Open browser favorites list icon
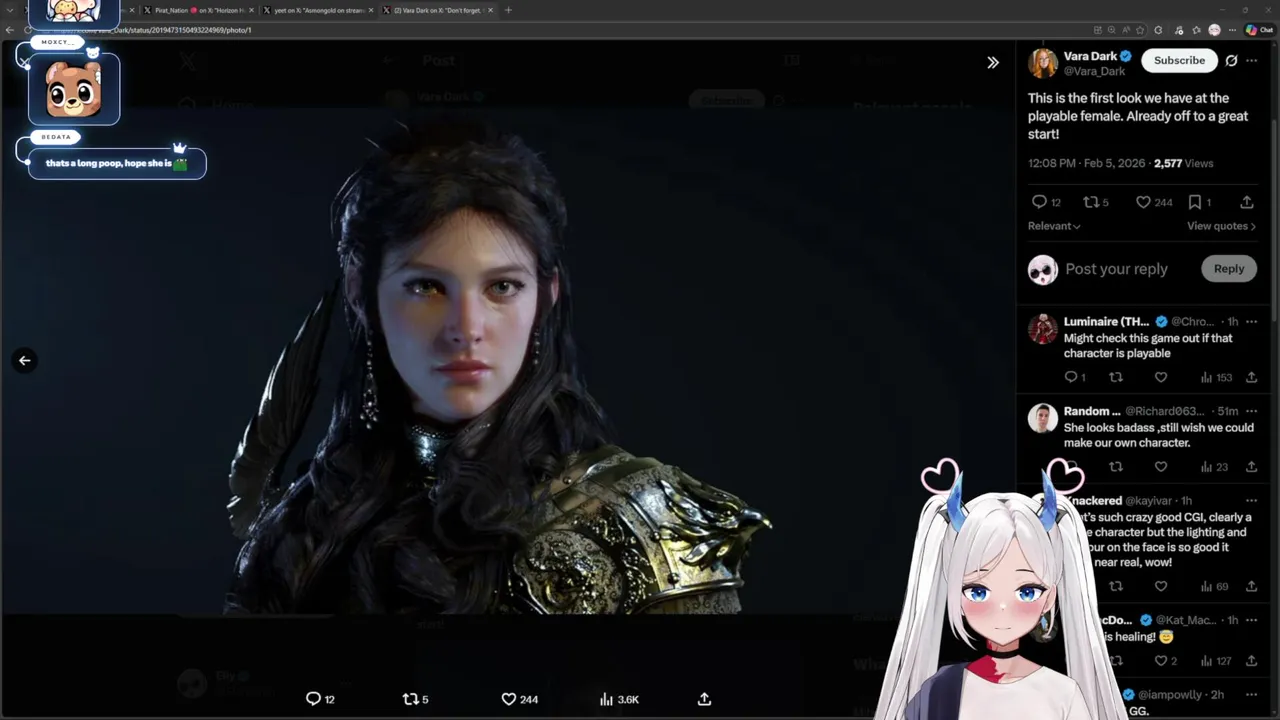Image resolution: width=1280 pixels, height=720 pixels. pyautogui.click(x=1196, y=30)
